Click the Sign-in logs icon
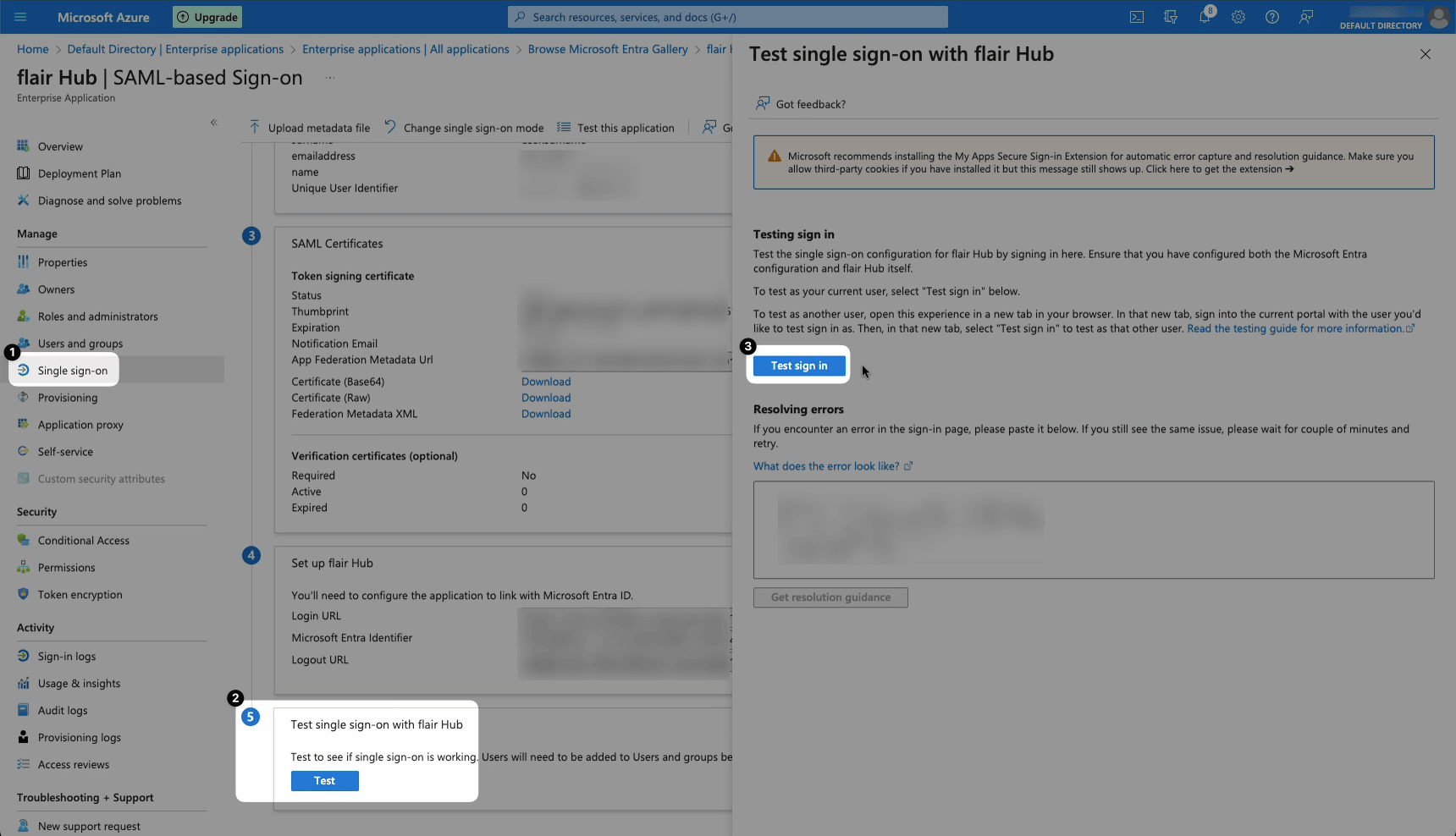The width and height of the screenshot is (1456, 836). [x=24, y=657]
